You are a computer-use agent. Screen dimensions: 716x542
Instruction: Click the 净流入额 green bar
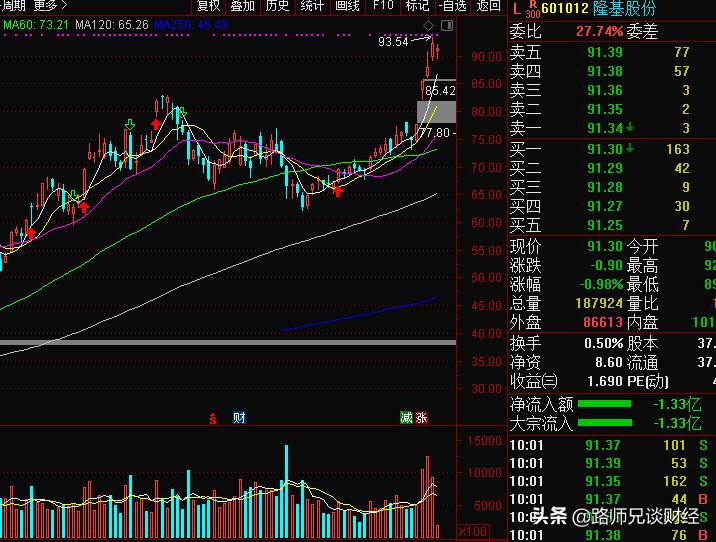[605, 404]
